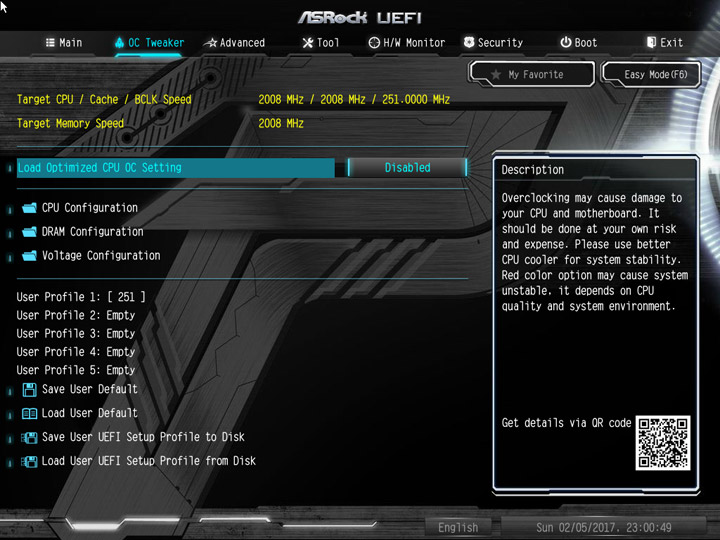Open CPU Configuration submenu
Viewport: 720px width, 540px height.
[90, 208]
